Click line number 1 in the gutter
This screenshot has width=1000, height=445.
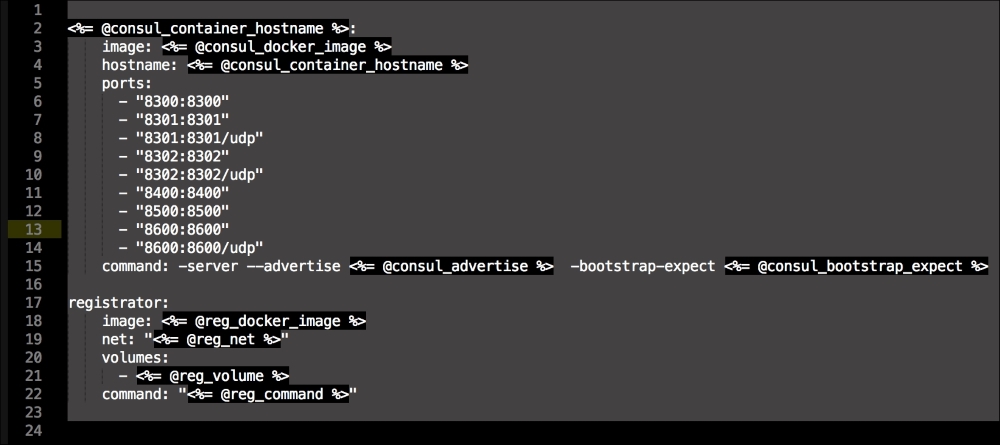[x=35, y=10]
